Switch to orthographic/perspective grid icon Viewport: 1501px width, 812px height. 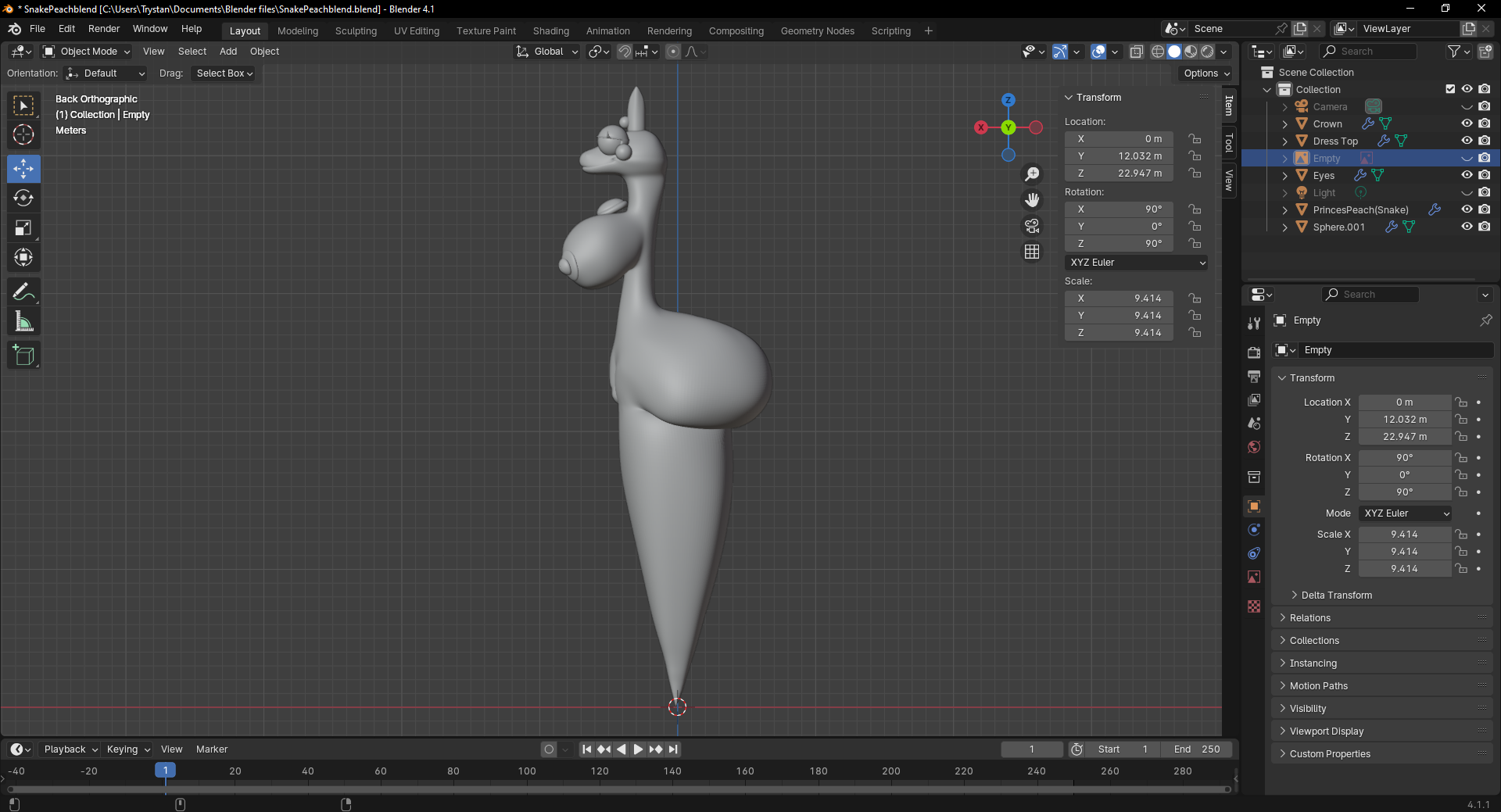coord(1032,252)
